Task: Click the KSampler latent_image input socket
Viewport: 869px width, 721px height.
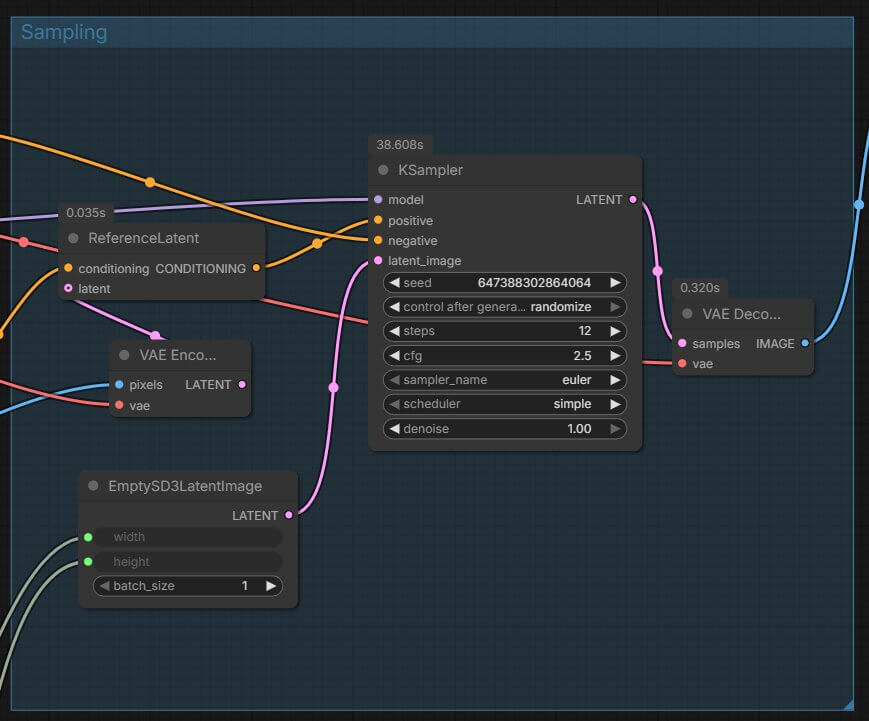Action: 378,260
